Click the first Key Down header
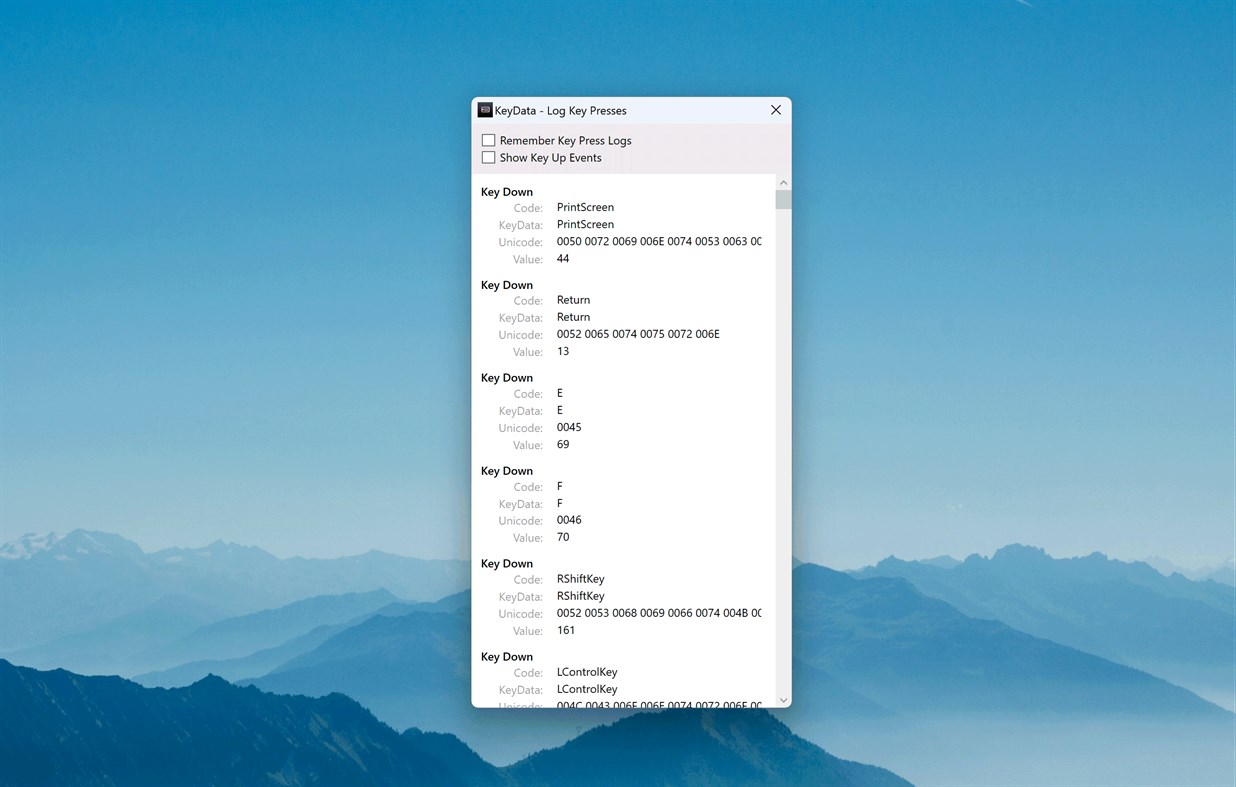Screen dimensions: 1236x787 pyautogui.click(x=507, y=191)
